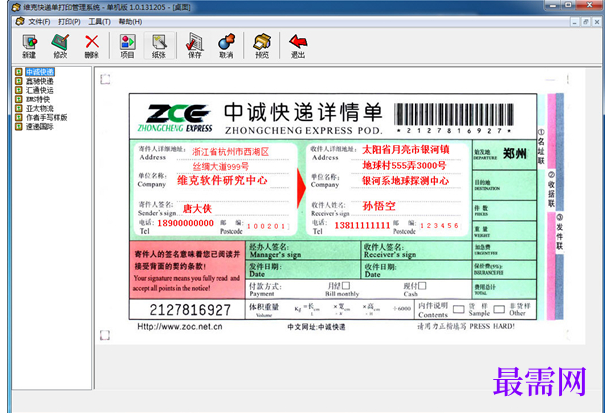Click sender address line 丝绸大道999号
This screenshot has width=605, height=413.
click(x=221, y=167)
